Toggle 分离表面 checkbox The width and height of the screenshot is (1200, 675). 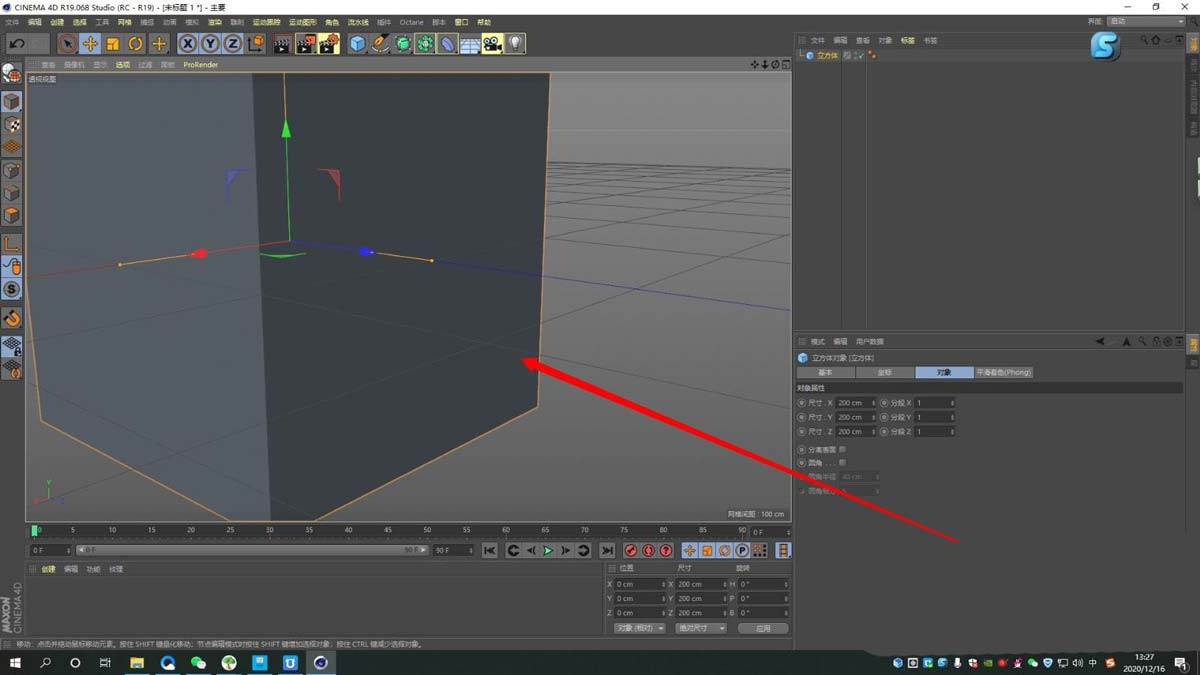point(843,450)
